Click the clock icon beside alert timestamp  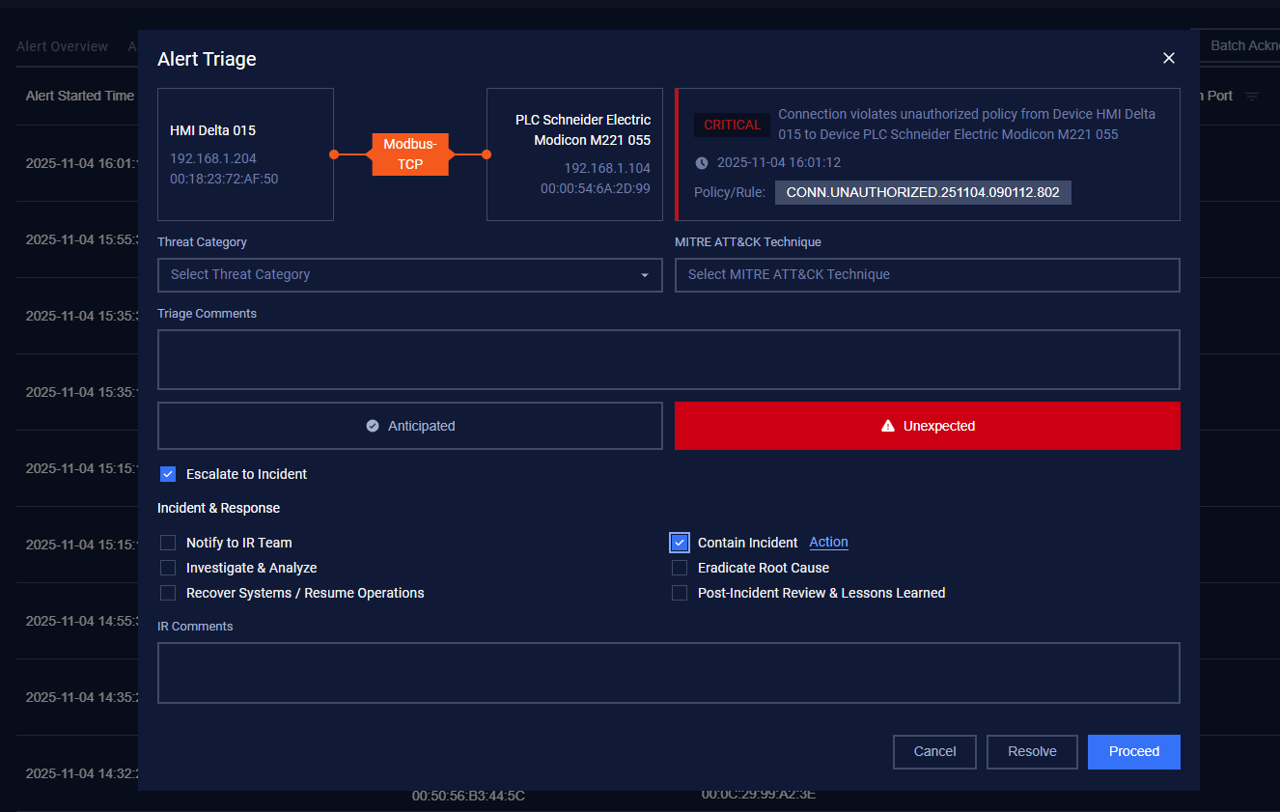[x=702, y=163]
